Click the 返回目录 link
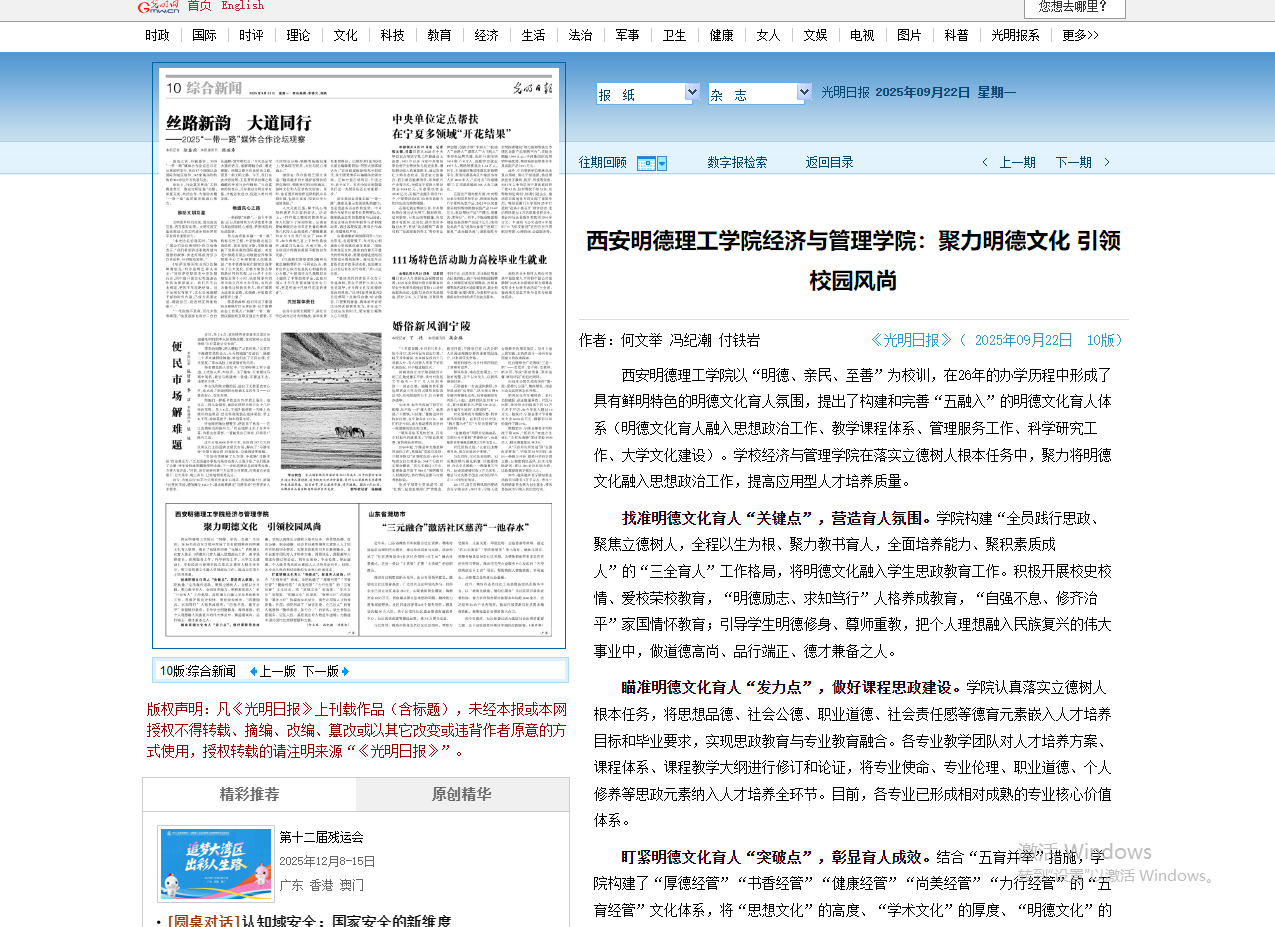1275x927 pixels. (x=829, y=162)
